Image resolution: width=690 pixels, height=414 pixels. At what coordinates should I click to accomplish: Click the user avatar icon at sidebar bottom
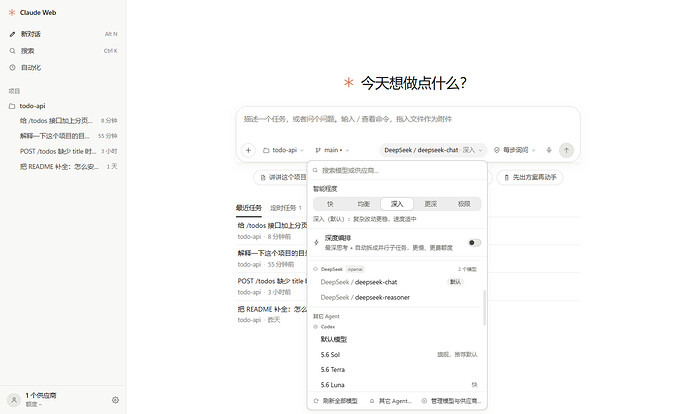[x=14, y=400]
